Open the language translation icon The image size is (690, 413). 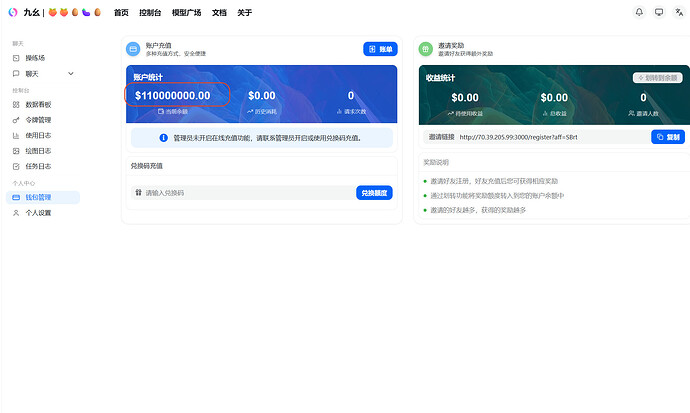(x=679, y=12)
